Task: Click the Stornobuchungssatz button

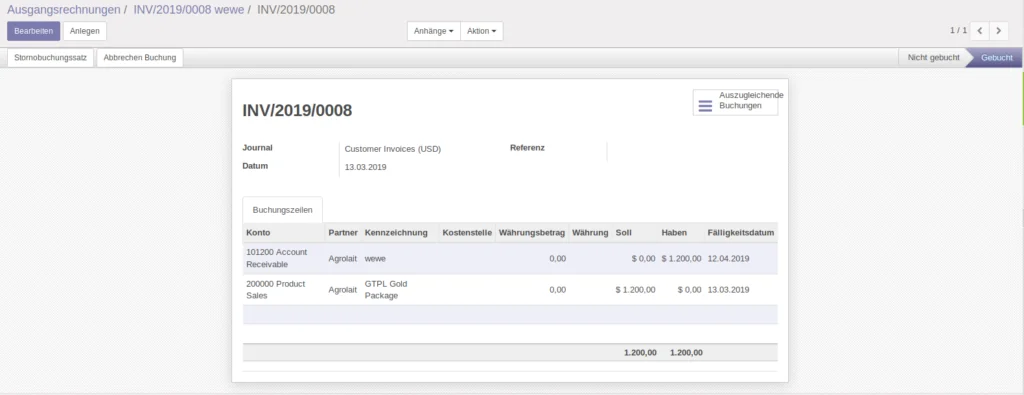Action: tap(51, 57)
